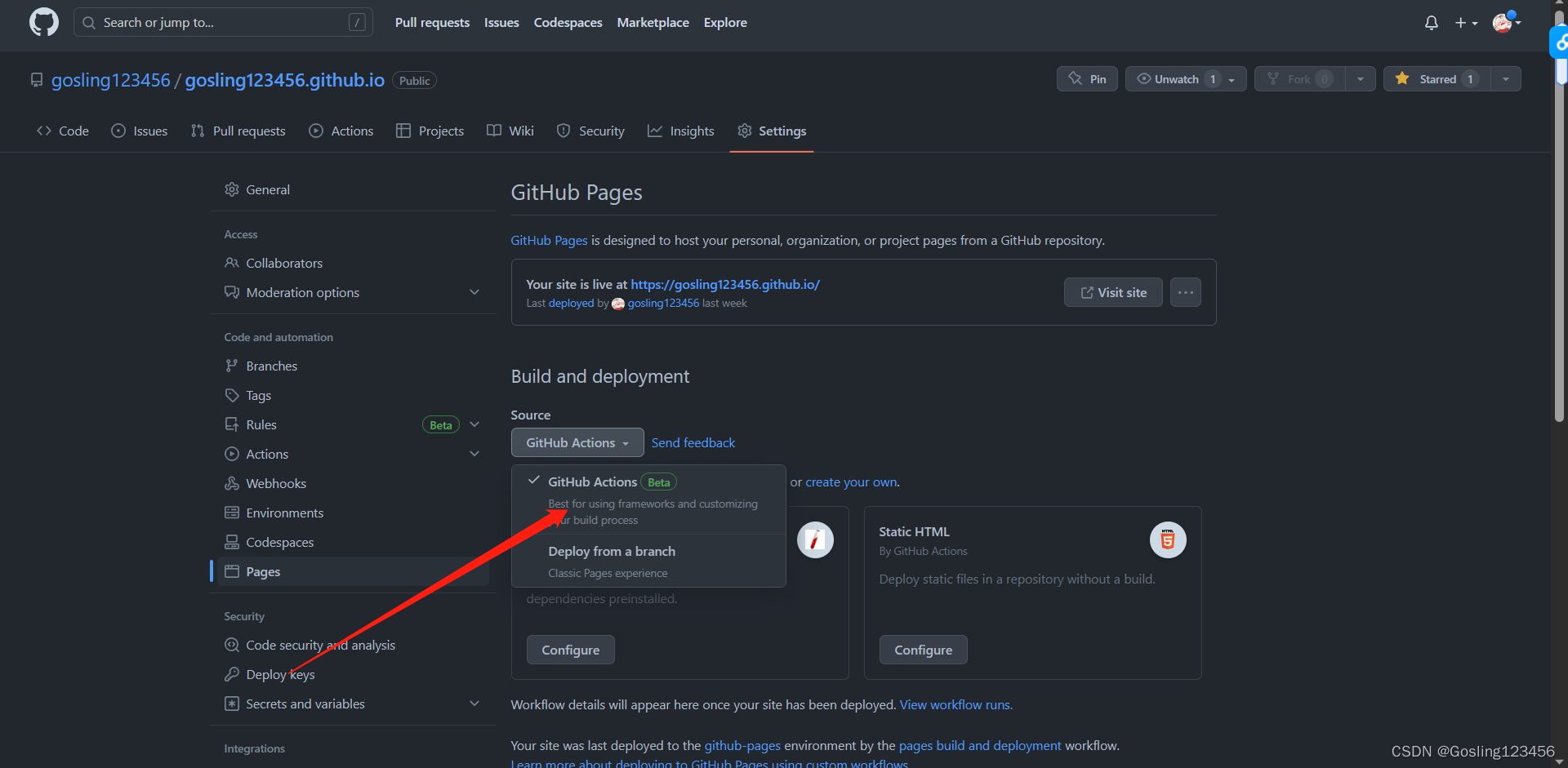
Task: Expand the Rules sidebar section
Action: [474, 424]
